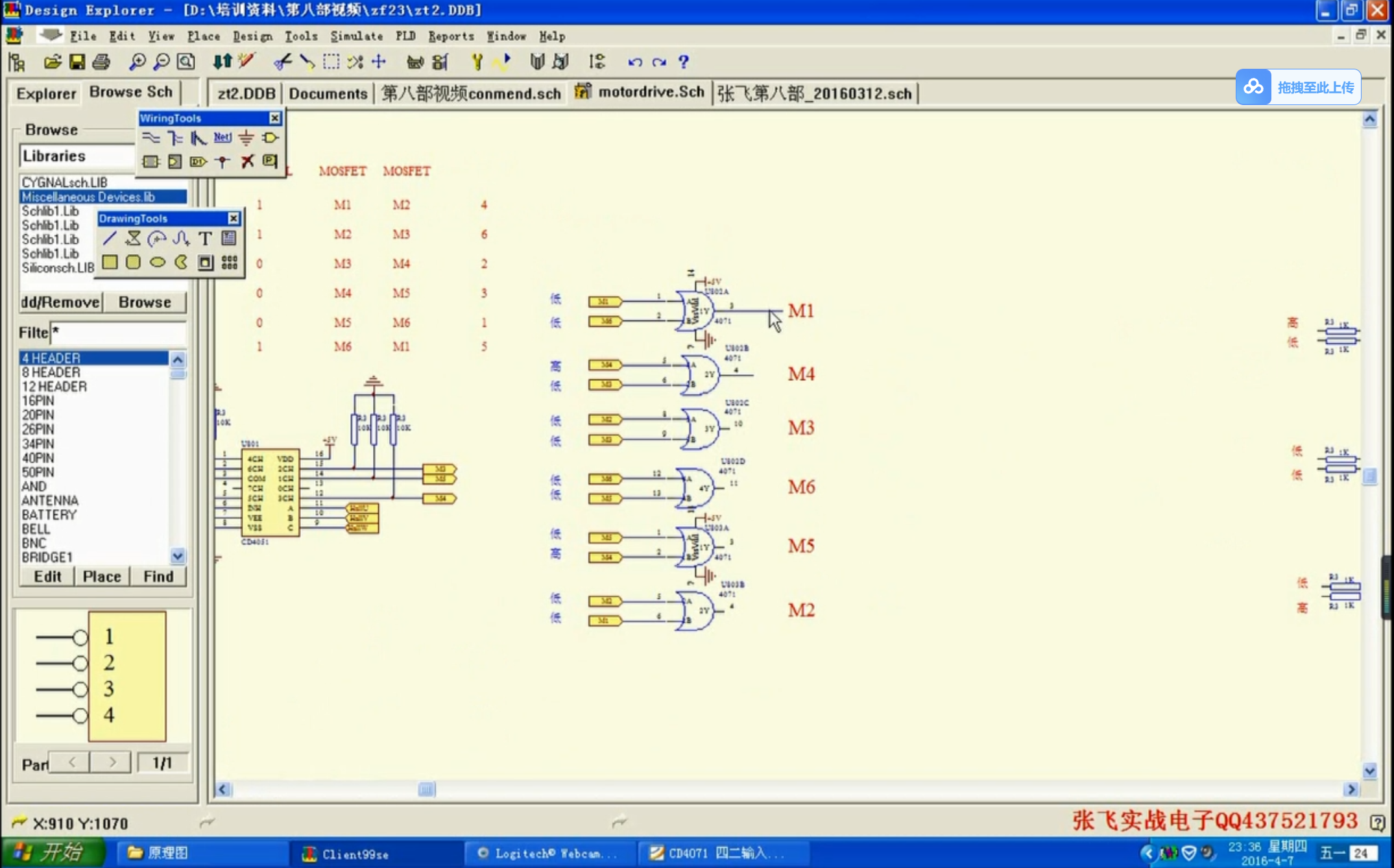This screenshot has width=1394, height=868.
Task: Select the No ERC red X tool
Action: (x=246, y=162)
